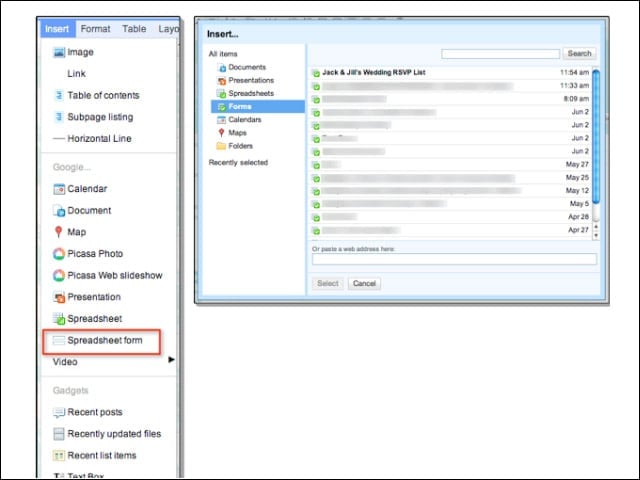This screenshot has width=640, height=480.
Task: Click the Image icon in Insert menu
Action: pos(59,52)
